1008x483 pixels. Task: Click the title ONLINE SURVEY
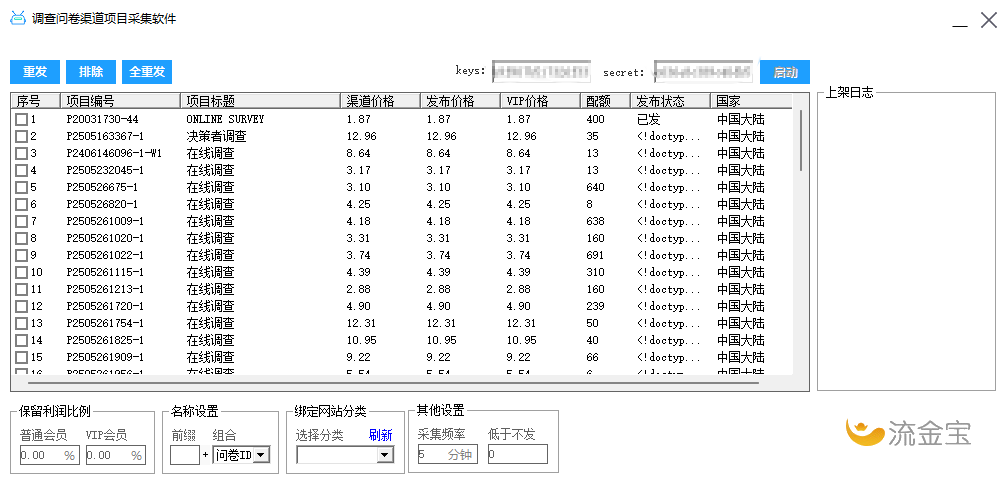(225, 120)
